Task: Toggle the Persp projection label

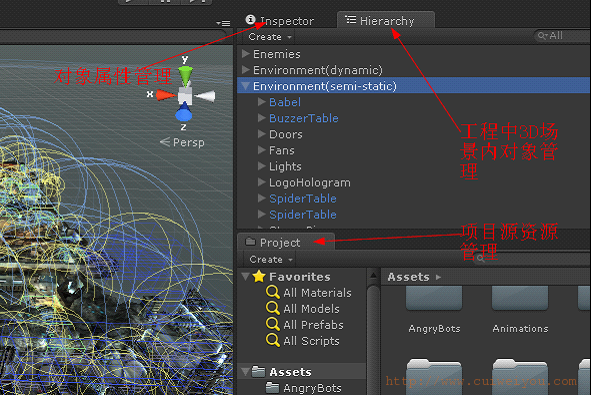Action: pyautogui.click(x=182, y=142)
